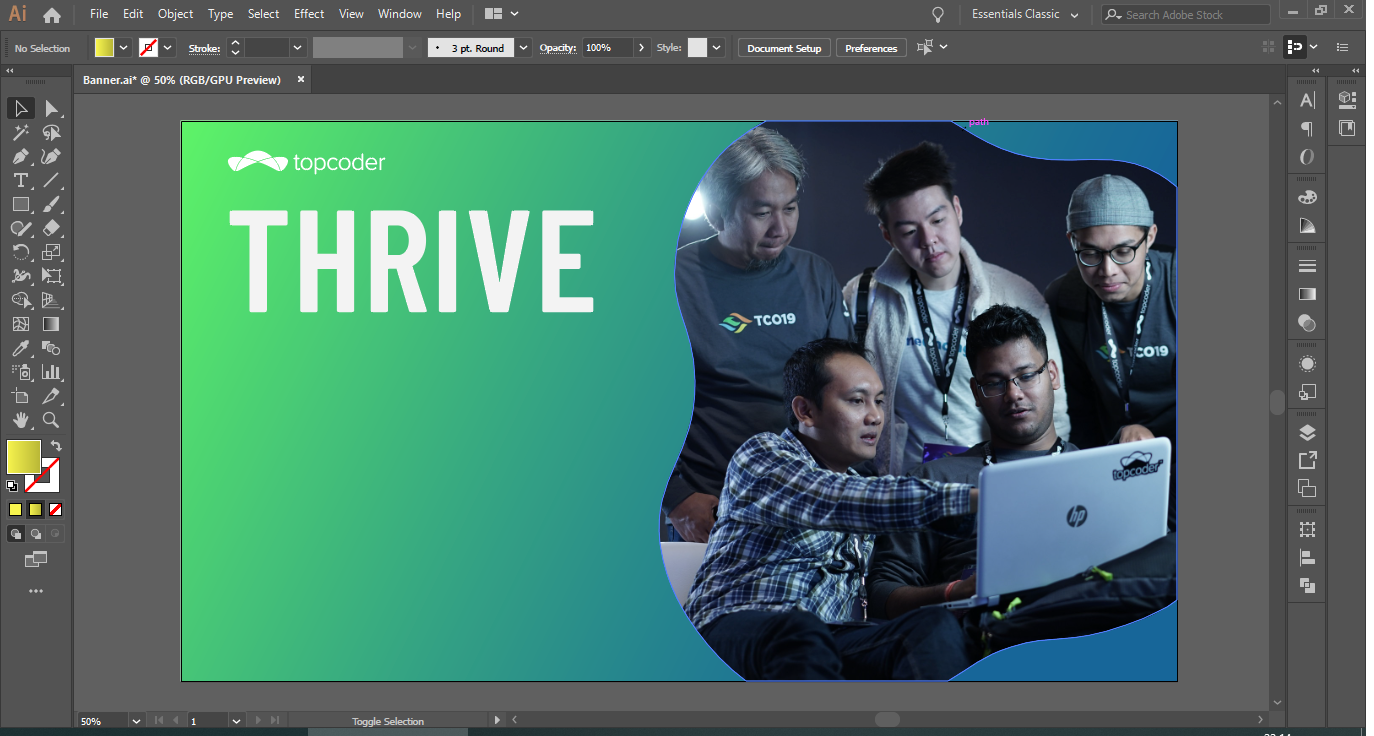Pick the Lasso tool
Image resolution: width=1374 pixels, height=736 pixels.
pyautogui.click(x=52, y=132)
